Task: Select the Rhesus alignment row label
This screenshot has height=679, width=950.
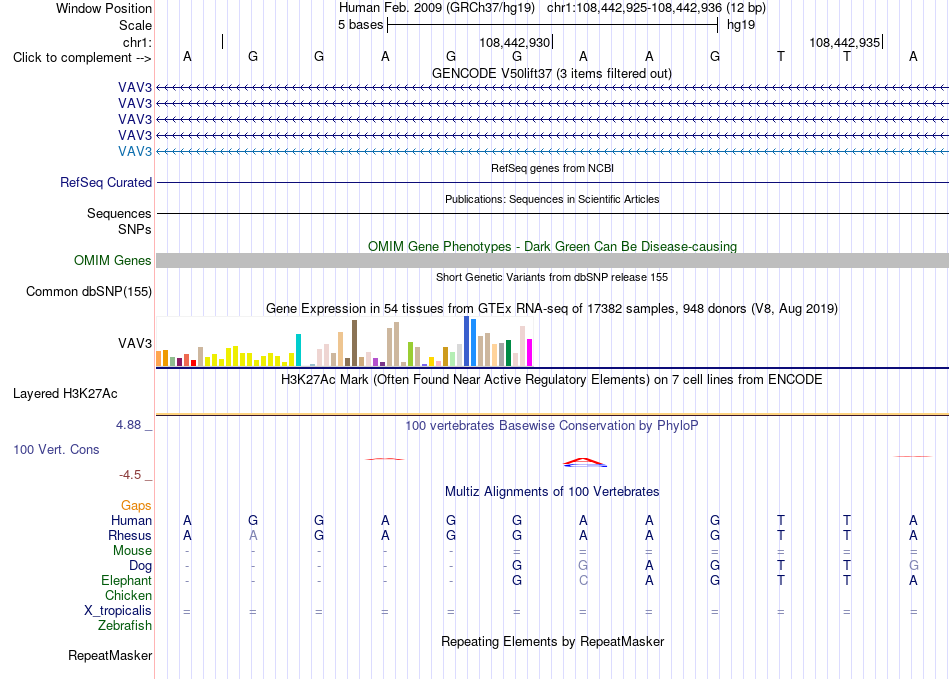Action: tap(130, 535)
